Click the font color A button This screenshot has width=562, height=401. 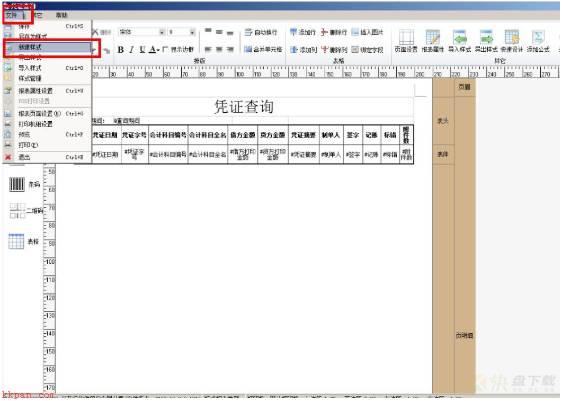click(x=153, y=49)
